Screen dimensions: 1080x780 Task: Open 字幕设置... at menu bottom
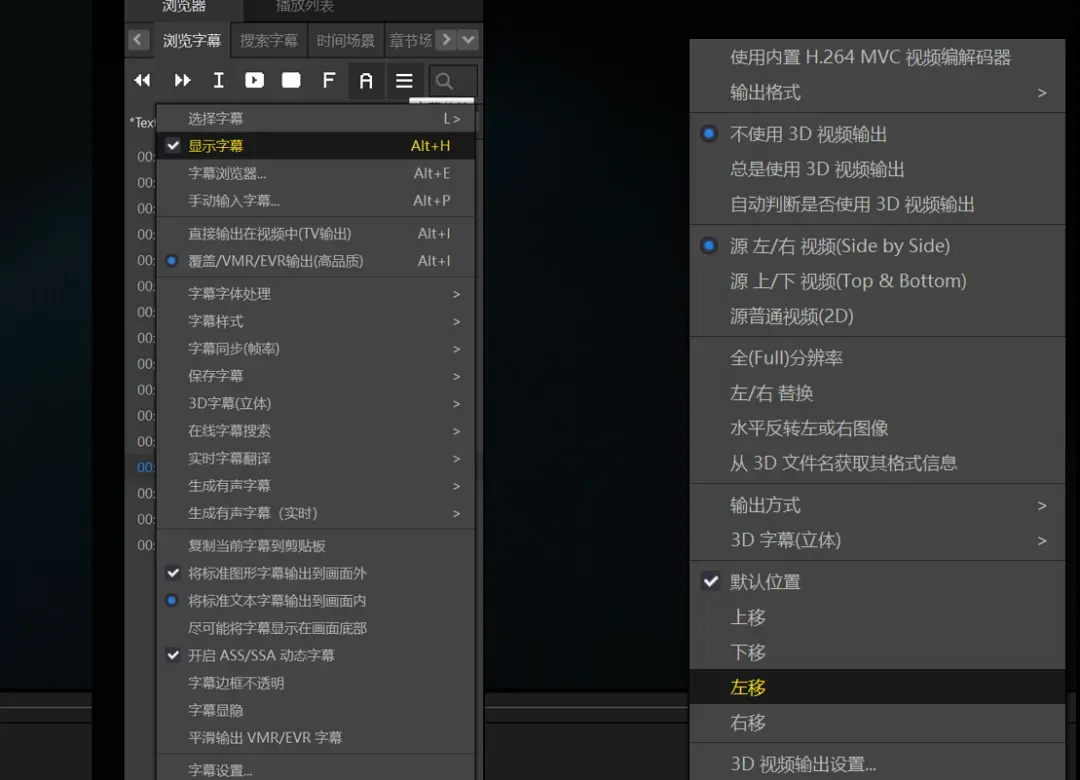point(221,770)
